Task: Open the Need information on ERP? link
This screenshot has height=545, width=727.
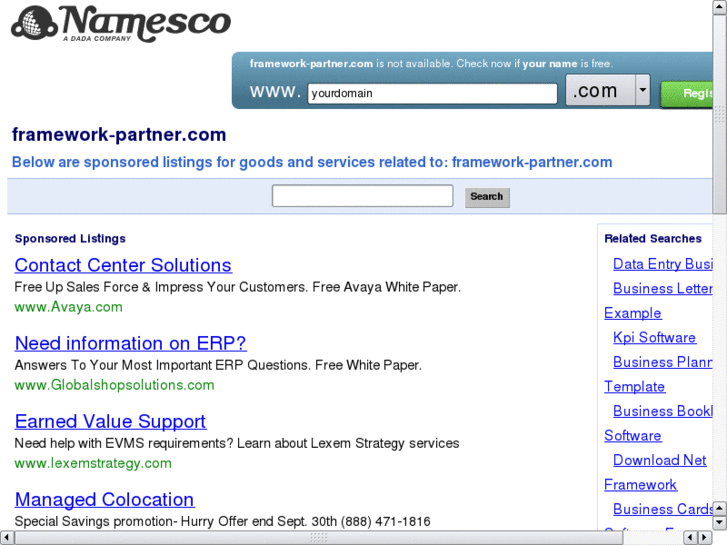Action: (130, 344)
